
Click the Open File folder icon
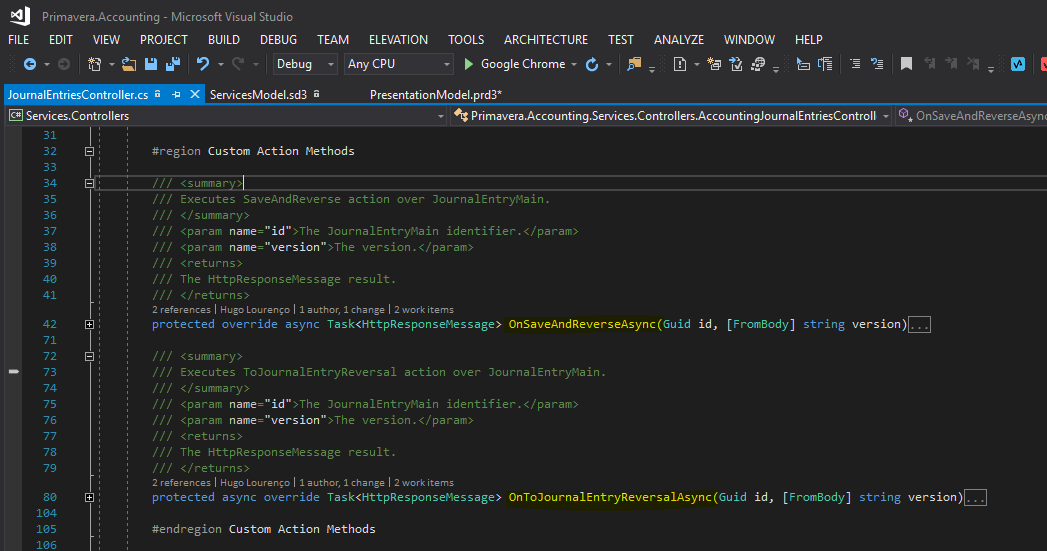[129, 64]
